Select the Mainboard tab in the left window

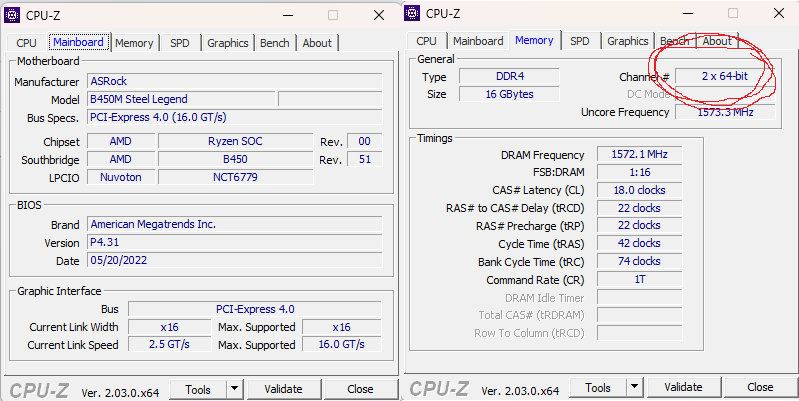78,42
